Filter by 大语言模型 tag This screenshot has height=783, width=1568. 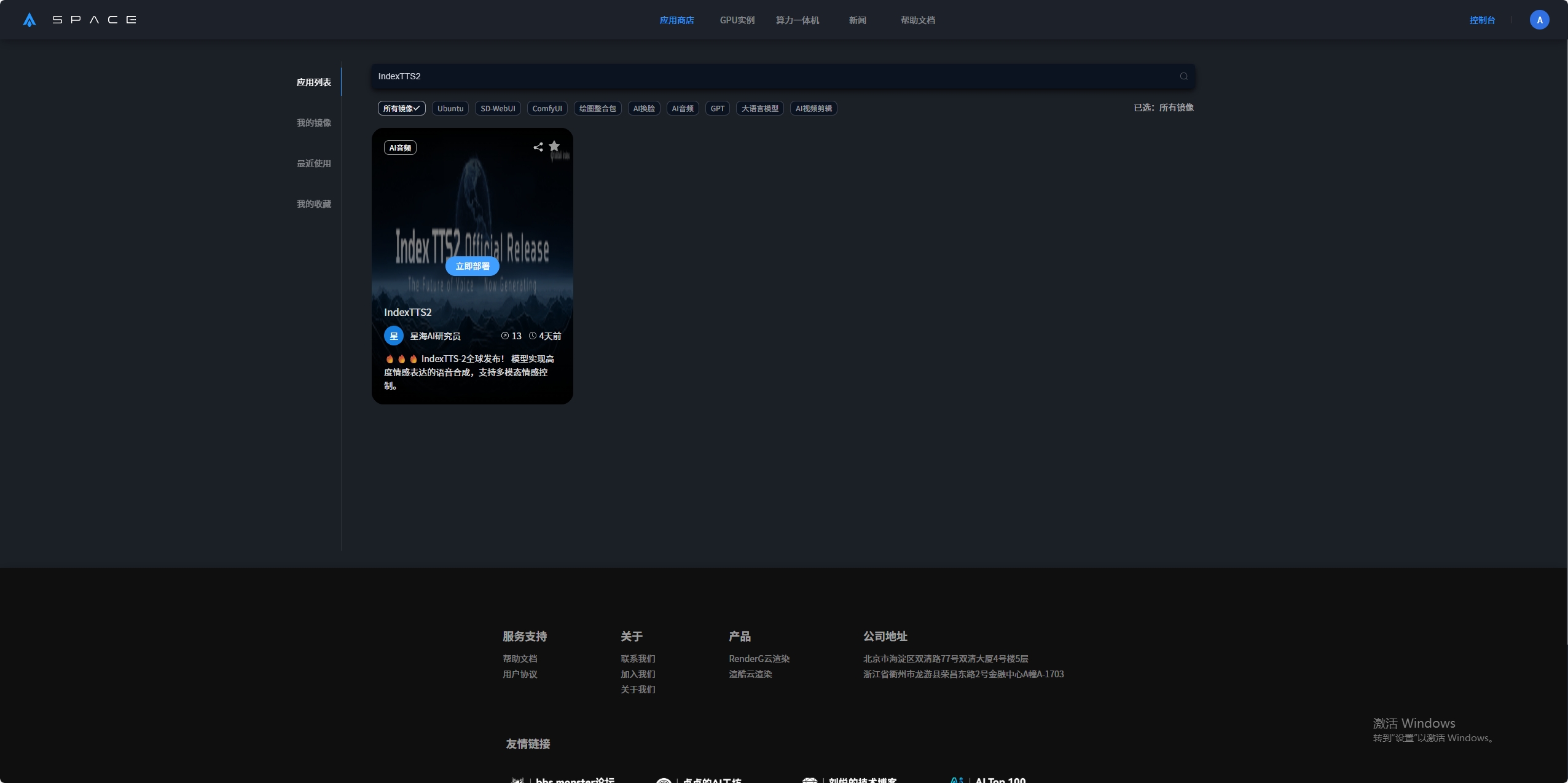[759, 109]
